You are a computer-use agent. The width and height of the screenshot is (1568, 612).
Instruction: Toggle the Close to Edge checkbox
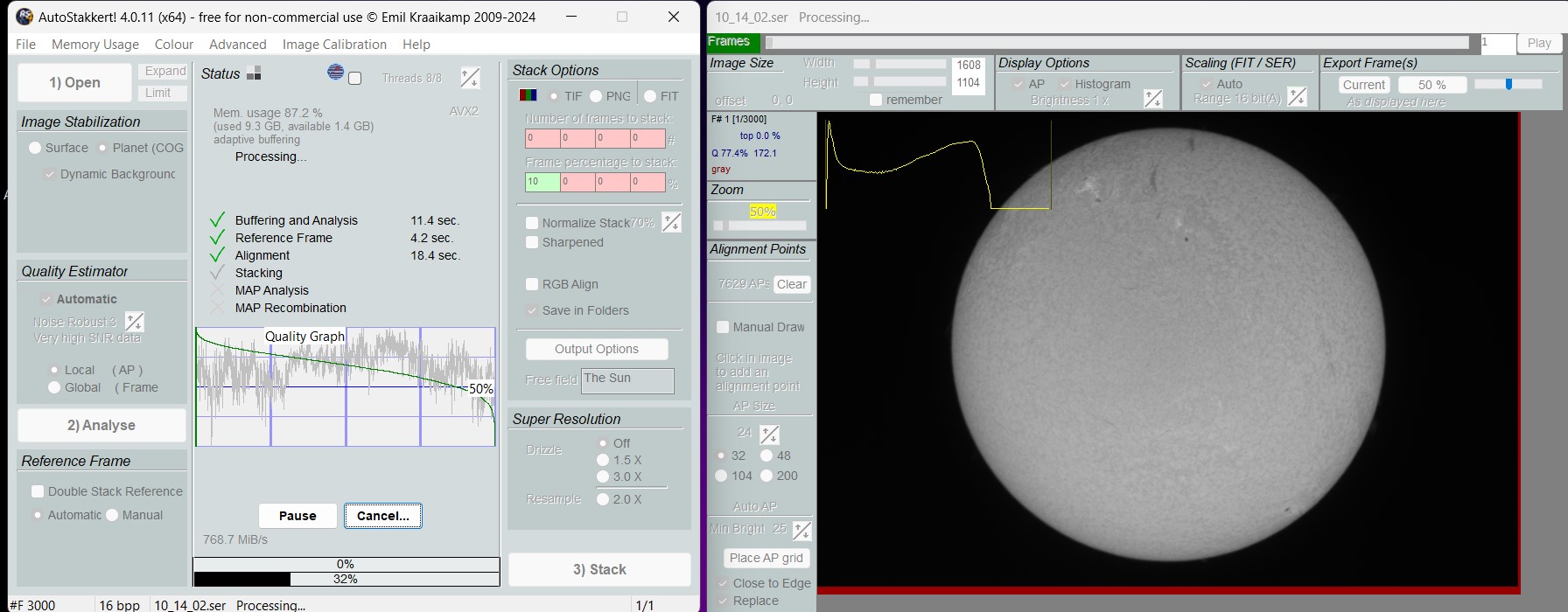coord(723,583)
